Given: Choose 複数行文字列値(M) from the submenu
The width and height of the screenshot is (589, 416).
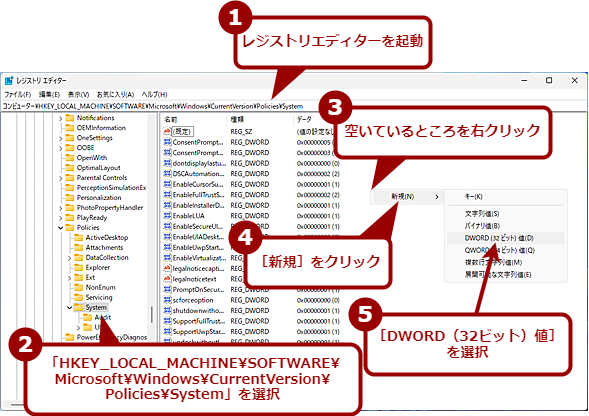Looking at the screenshot, I should [x=506, y=262].
